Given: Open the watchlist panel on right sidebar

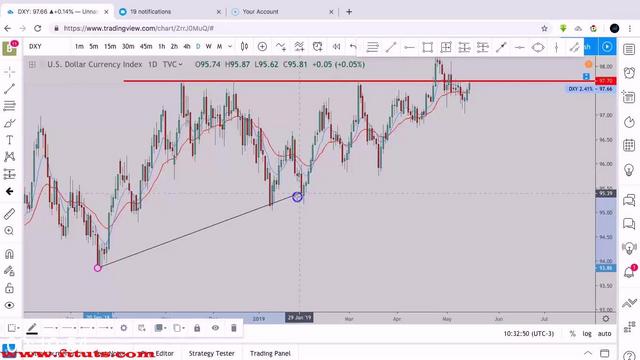Looking at the screenshot, I should (629, 50).
